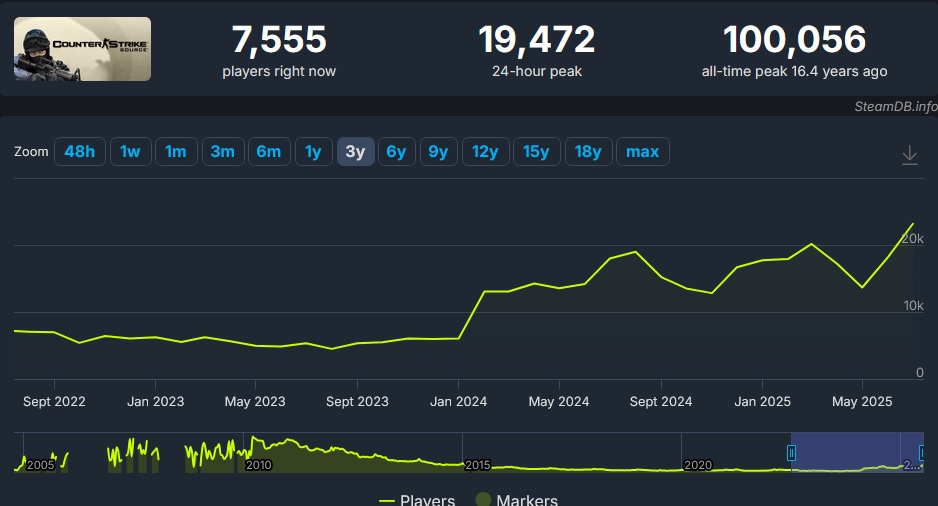The image size is (938, 506).
Task: Click the 100,056 all-time peak figure
Action: (x=794, y=39)
